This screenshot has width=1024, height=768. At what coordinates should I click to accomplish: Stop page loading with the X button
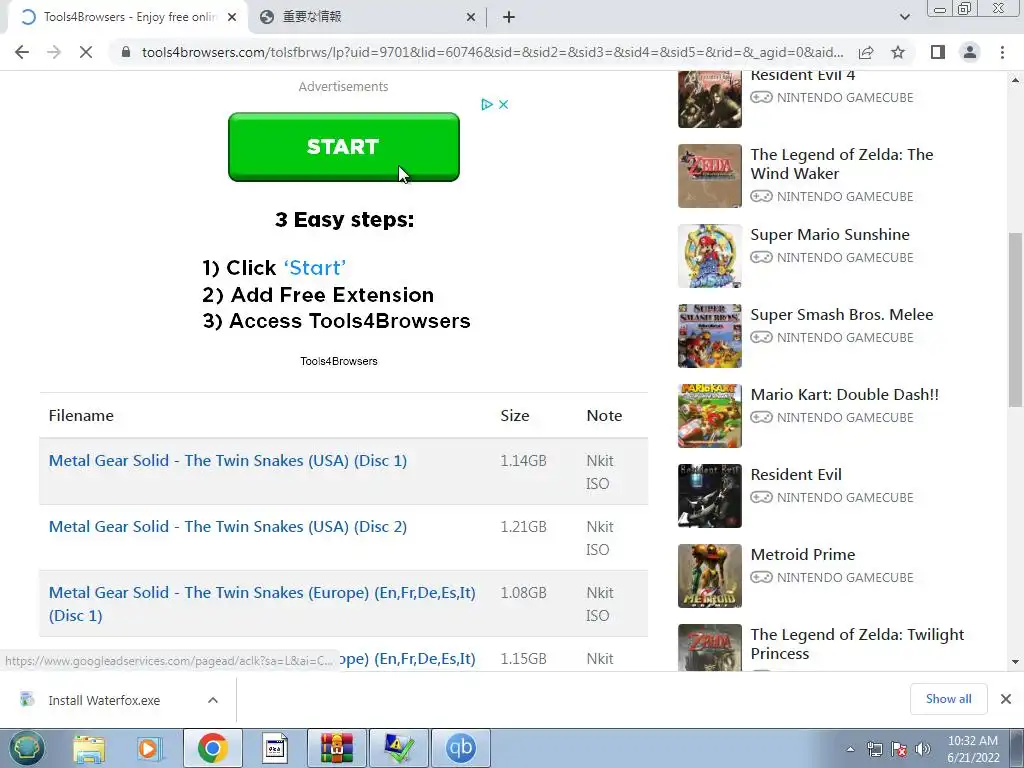pos(86,52)
